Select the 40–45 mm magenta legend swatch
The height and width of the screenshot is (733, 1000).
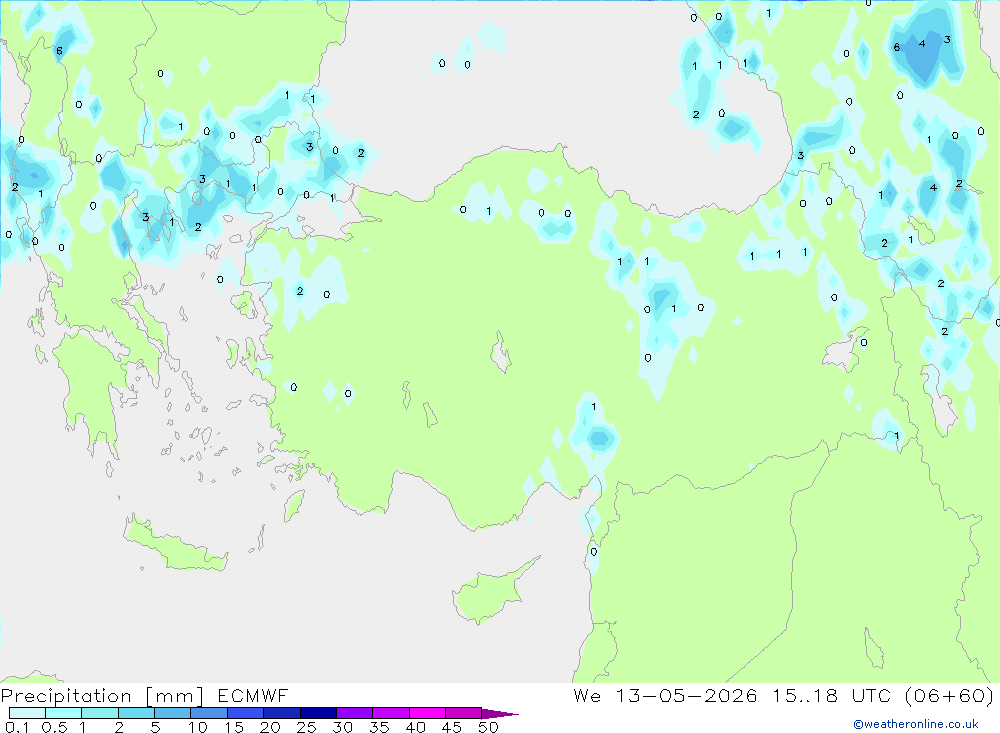pyautogui.click(x=427, y=713)
